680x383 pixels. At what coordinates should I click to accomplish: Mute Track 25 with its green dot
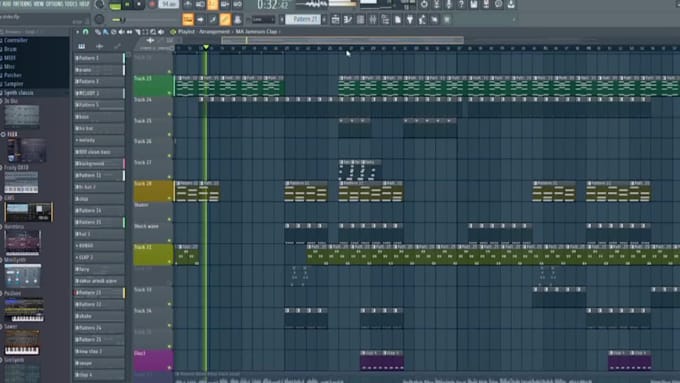pyautogui.click(x=170, y=135)
